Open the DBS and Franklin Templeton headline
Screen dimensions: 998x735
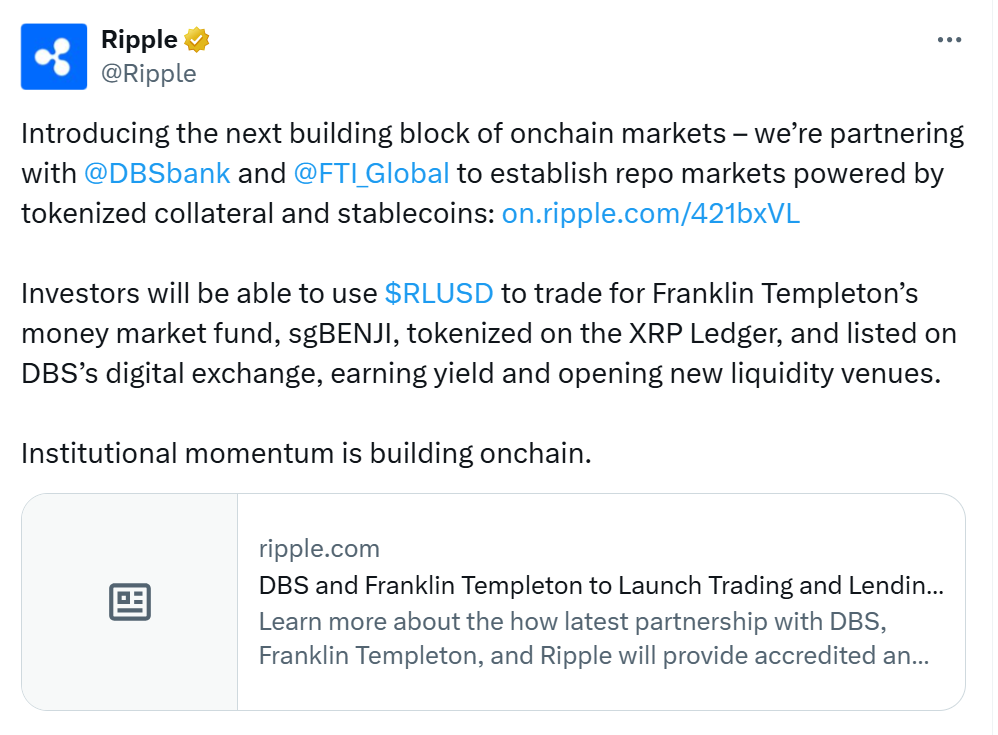click(600, 585)
